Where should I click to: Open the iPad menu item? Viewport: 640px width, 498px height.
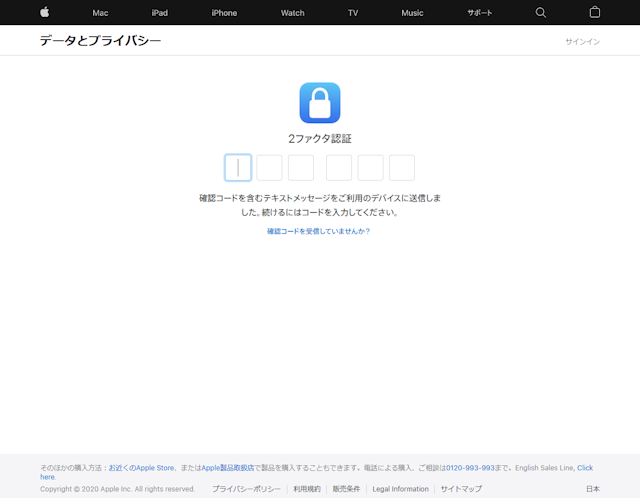160,13
